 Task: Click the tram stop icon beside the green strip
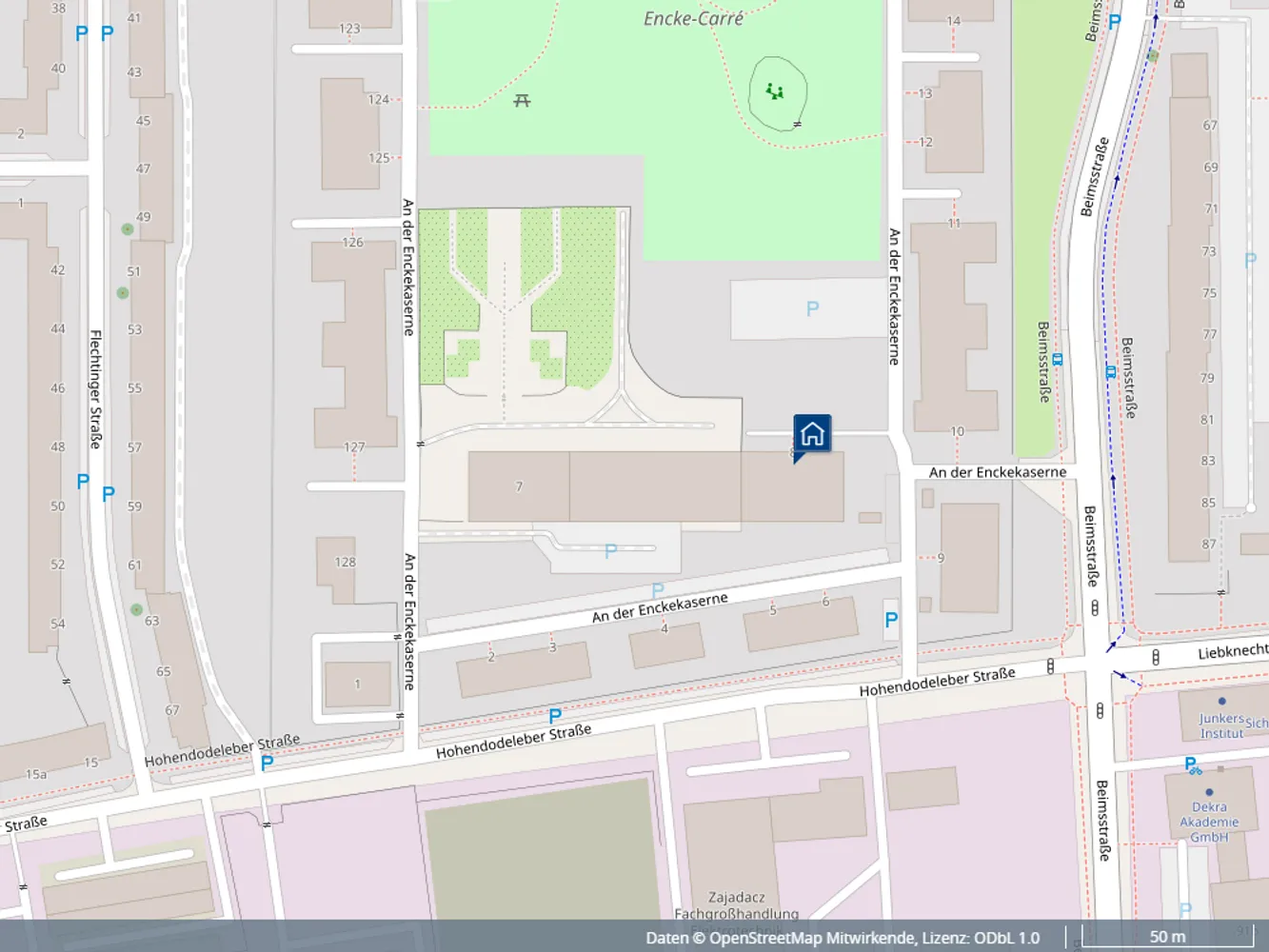[1058, 360]
